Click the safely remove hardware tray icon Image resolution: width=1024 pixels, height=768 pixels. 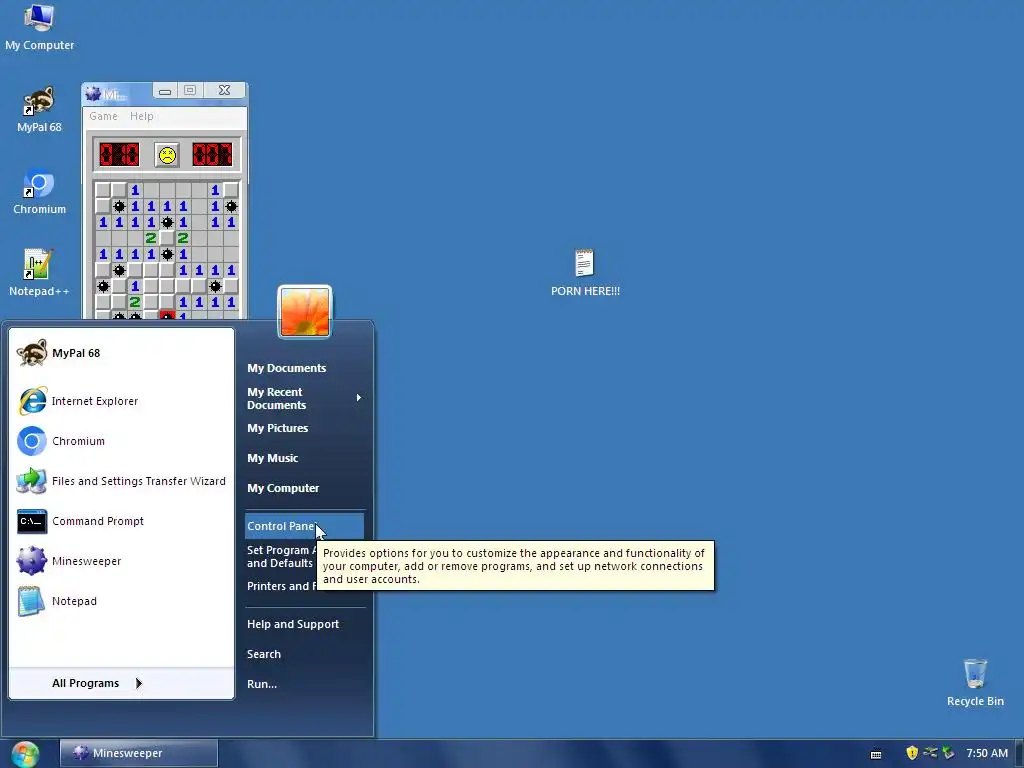tap(948, 753)
